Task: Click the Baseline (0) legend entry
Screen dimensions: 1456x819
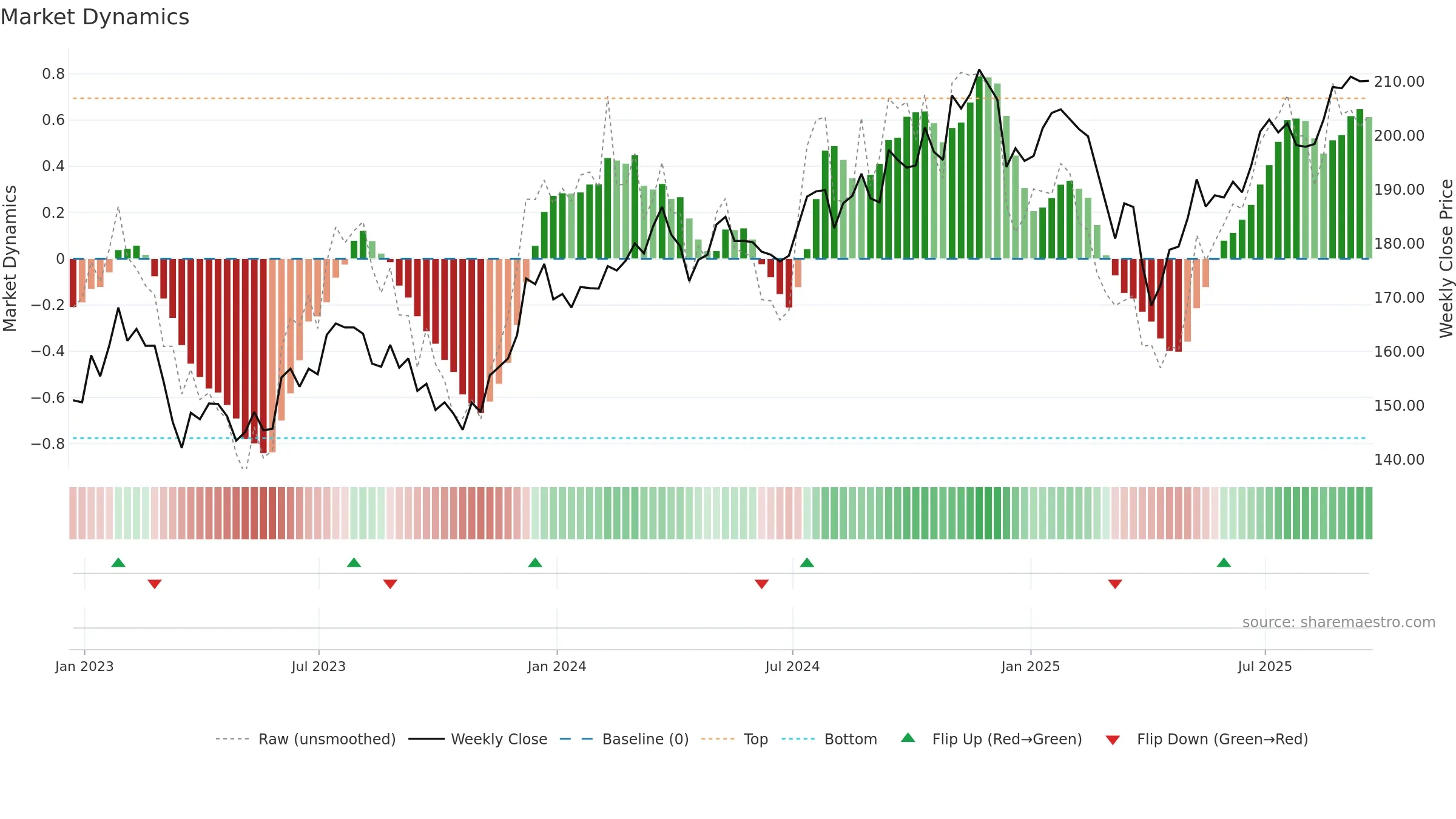Action: [x=624, y=739]
